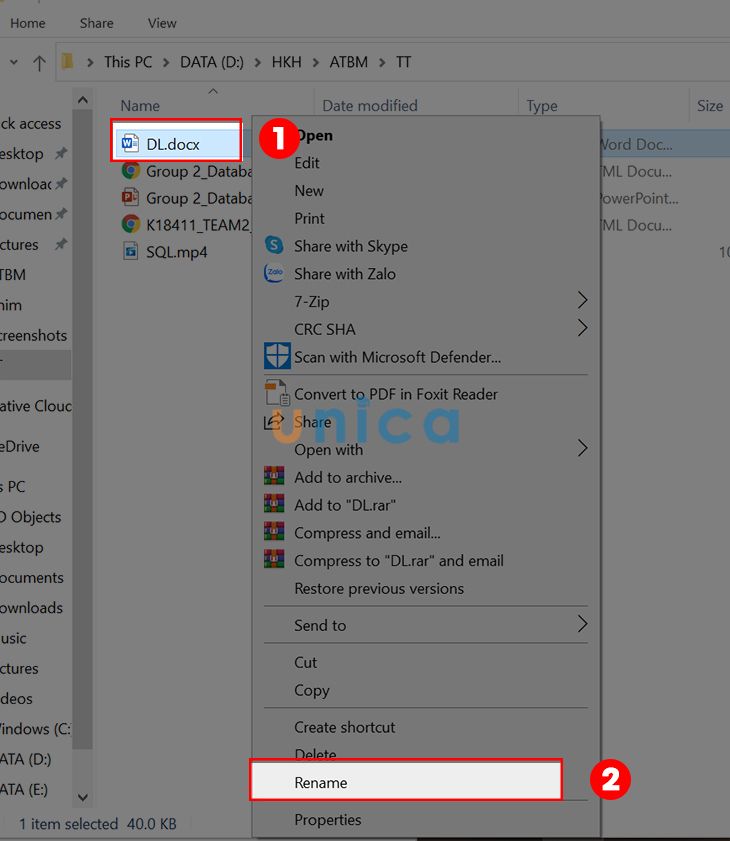Screen dimensions: 730x841
Task: Open the Home ribbon tab
Action: pos(28,23)
